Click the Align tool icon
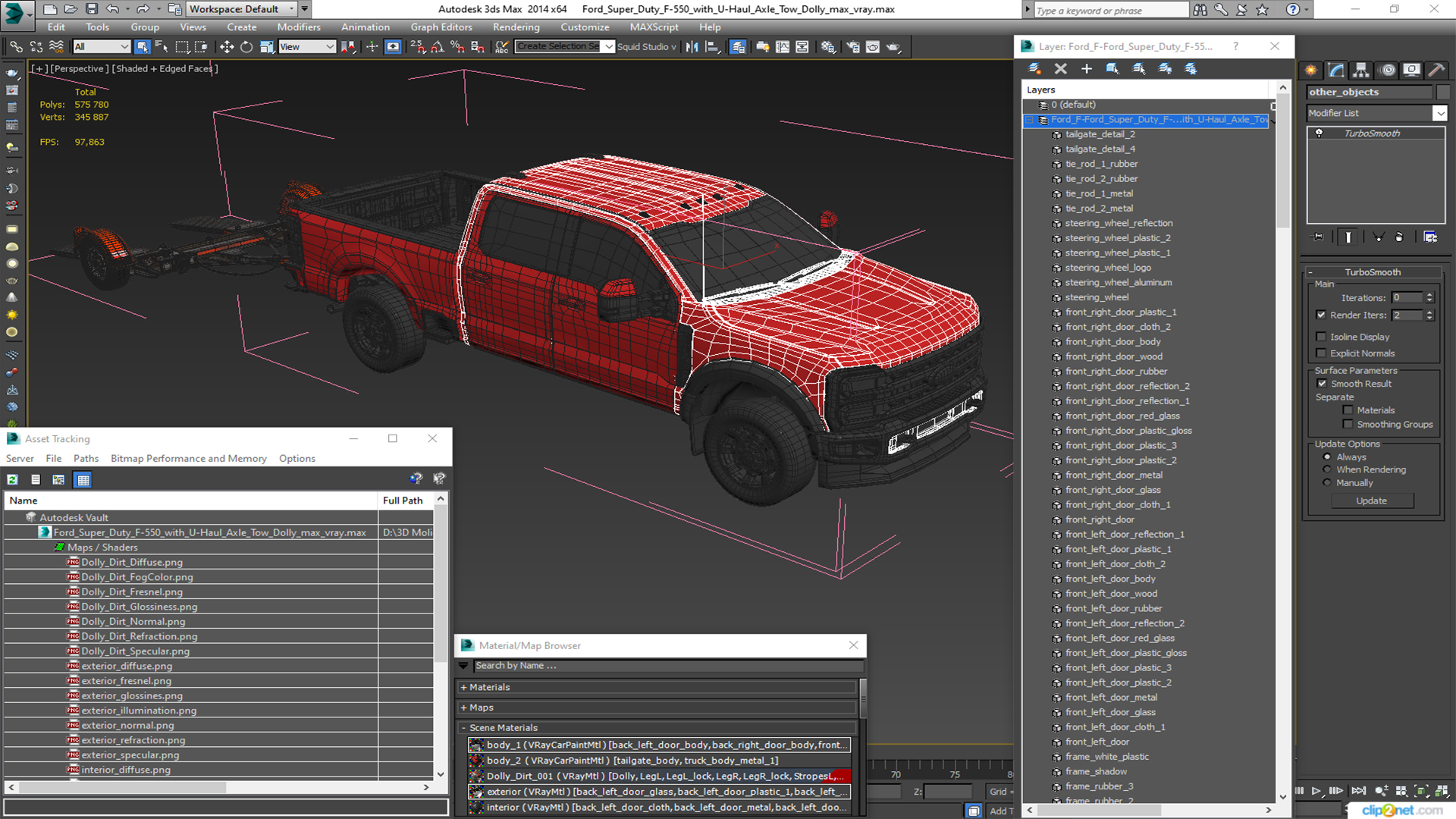1456x819 pixels. [712, 47]
